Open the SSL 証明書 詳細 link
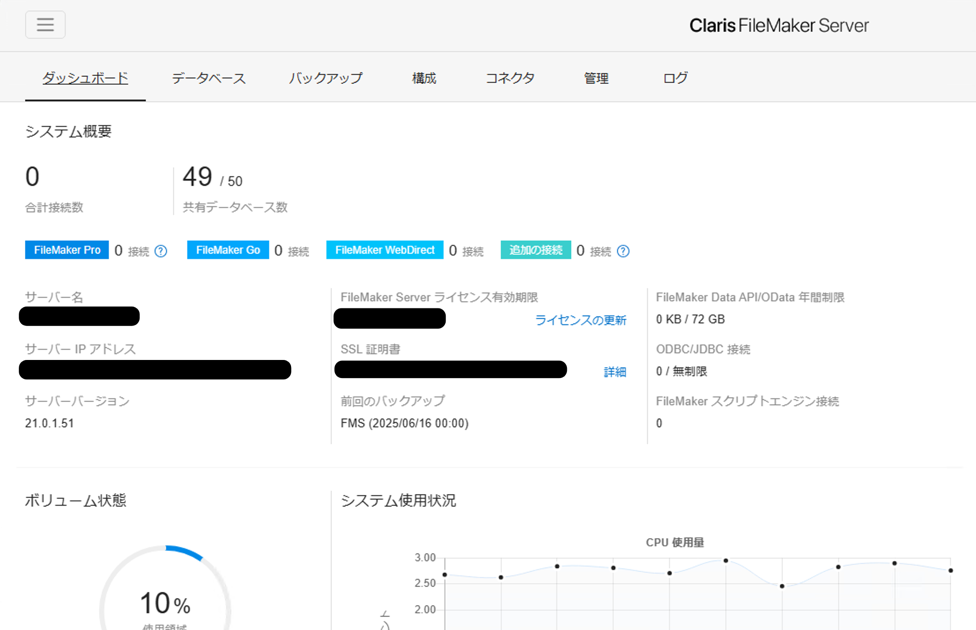 (x=615, y=372)
